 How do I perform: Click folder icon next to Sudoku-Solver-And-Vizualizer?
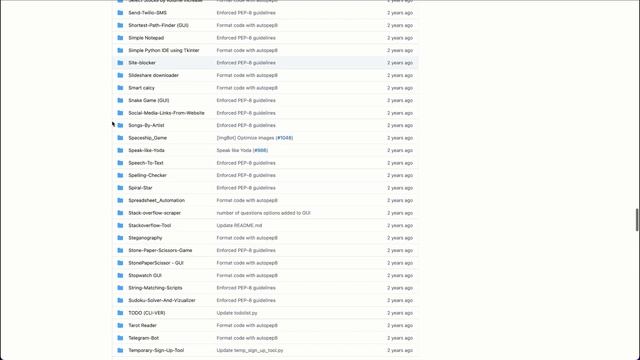[x=120, y=300]
